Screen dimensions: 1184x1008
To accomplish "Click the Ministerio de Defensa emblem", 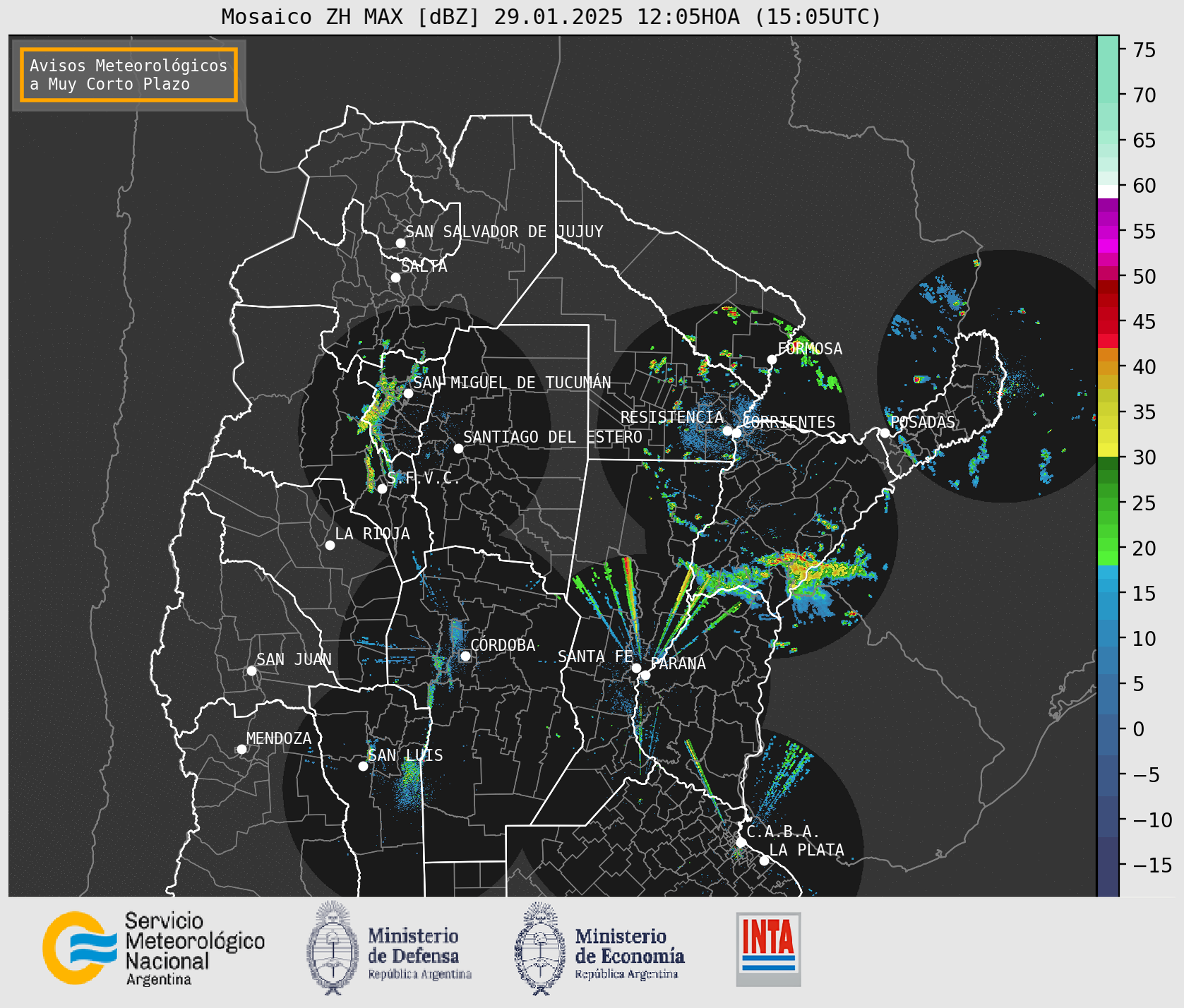I will (x=332, y=948).
